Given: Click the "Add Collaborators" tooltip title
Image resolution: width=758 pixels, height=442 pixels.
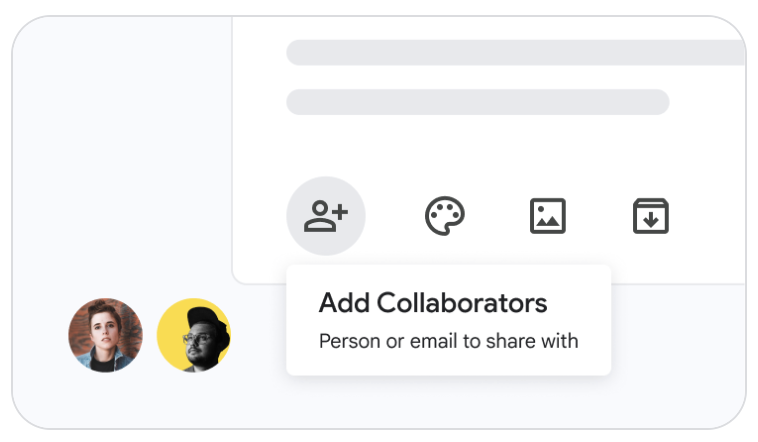Looking at the screenshot, I should [432, 303].
